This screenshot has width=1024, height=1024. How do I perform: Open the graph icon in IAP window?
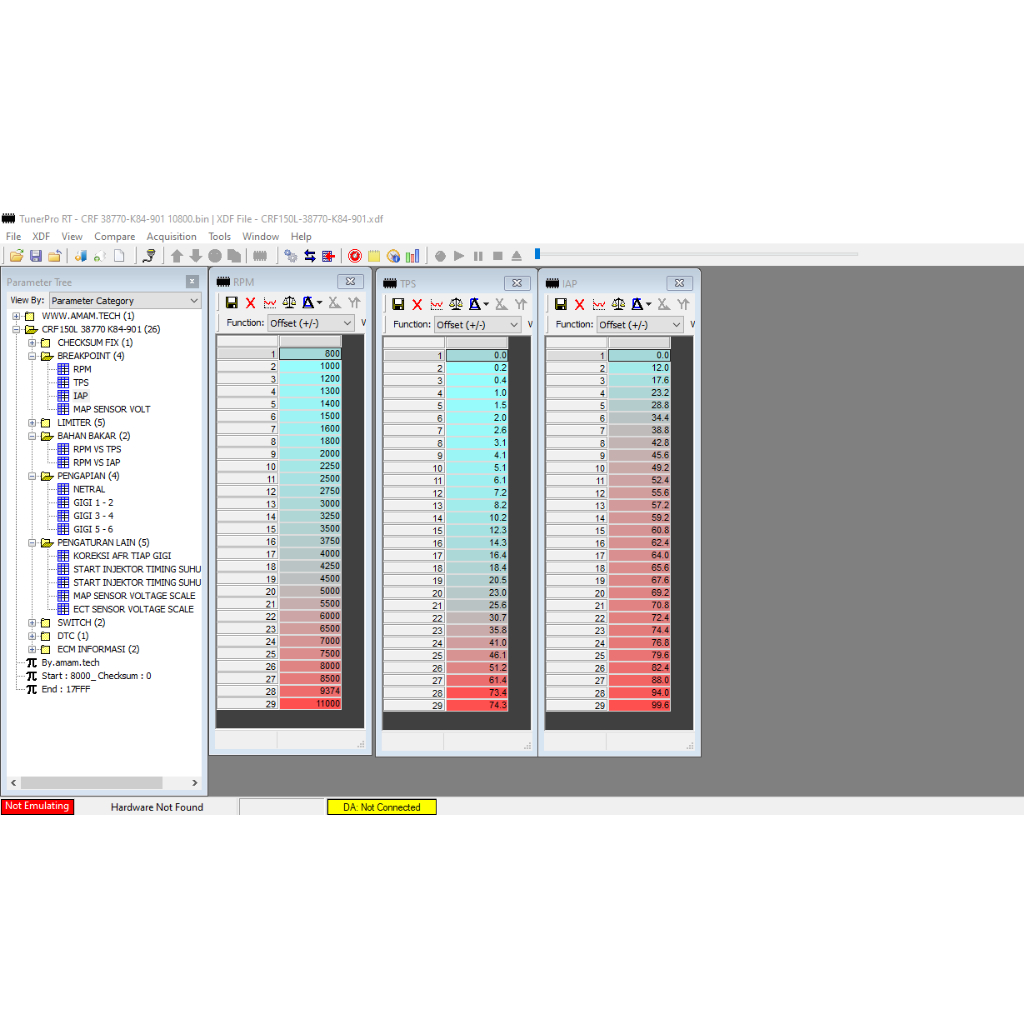(x=598, y=304)
